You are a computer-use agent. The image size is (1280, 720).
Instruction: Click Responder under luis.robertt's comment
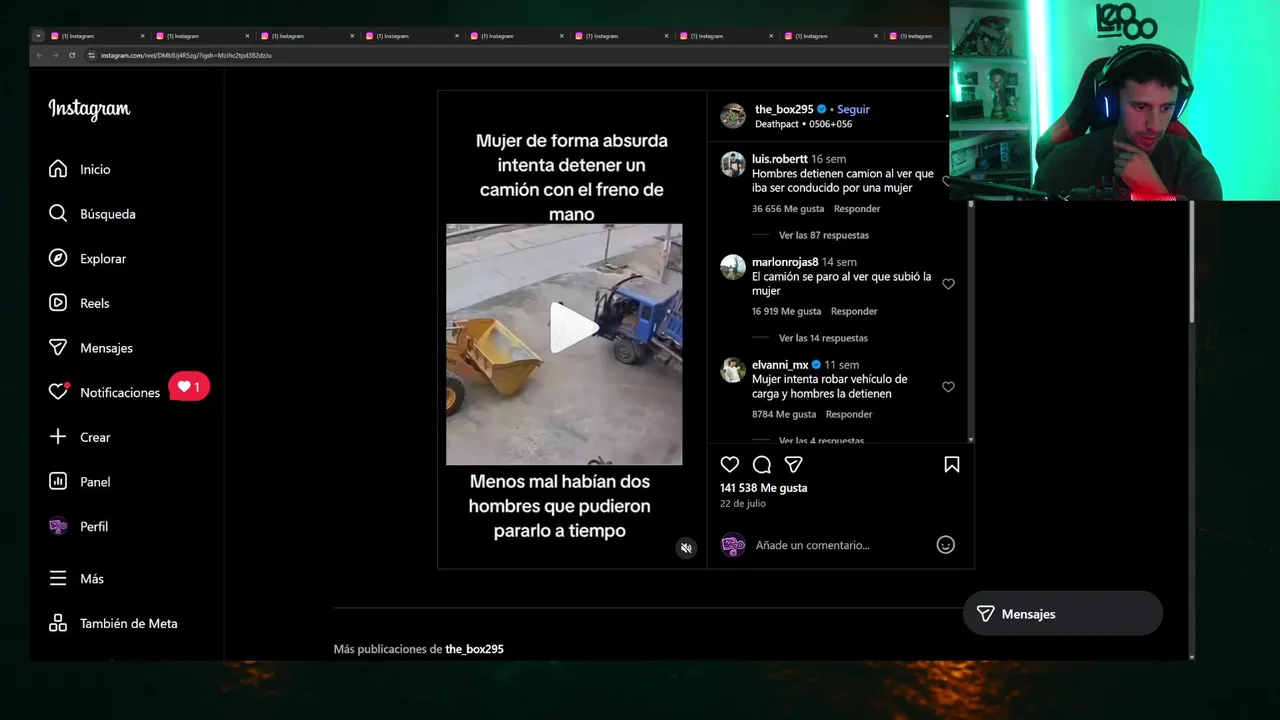(x=857, y=209)
